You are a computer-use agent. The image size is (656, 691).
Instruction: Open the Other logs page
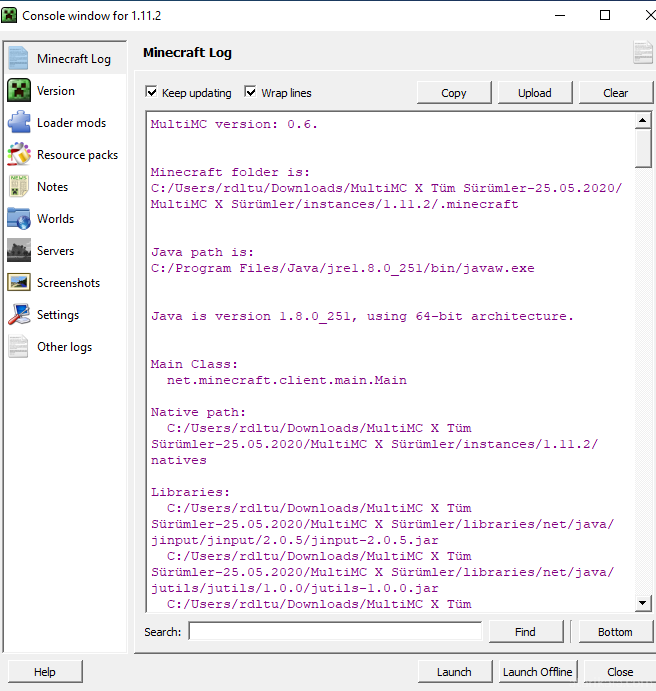click(66, 346)
